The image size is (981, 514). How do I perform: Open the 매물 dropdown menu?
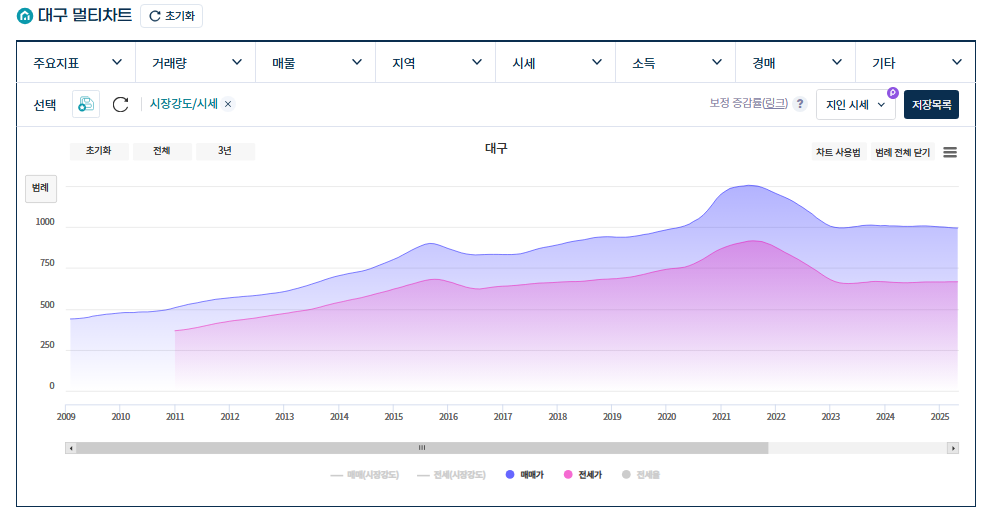316,63
